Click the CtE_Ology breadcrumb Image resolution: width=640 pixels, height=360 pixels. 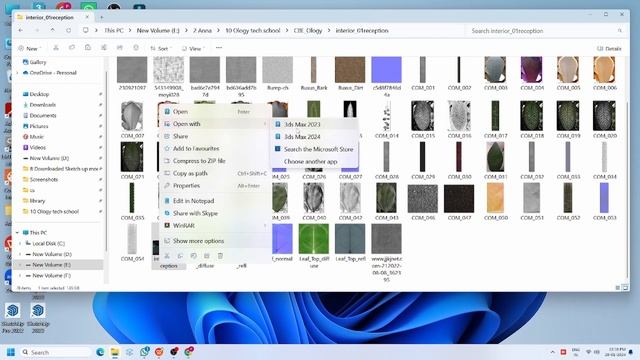[308, 31]
